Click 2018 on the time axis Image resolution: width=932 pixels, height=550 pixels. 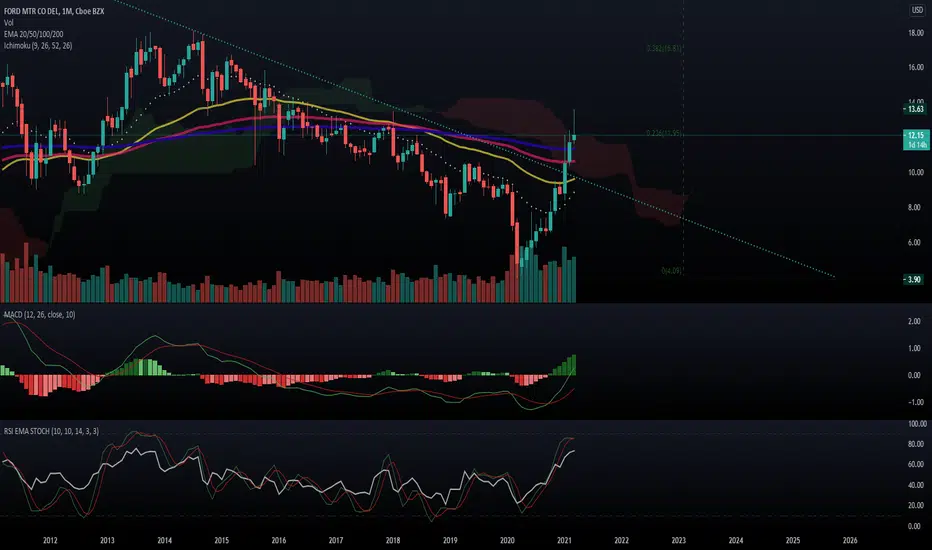[x=393, y=540]
